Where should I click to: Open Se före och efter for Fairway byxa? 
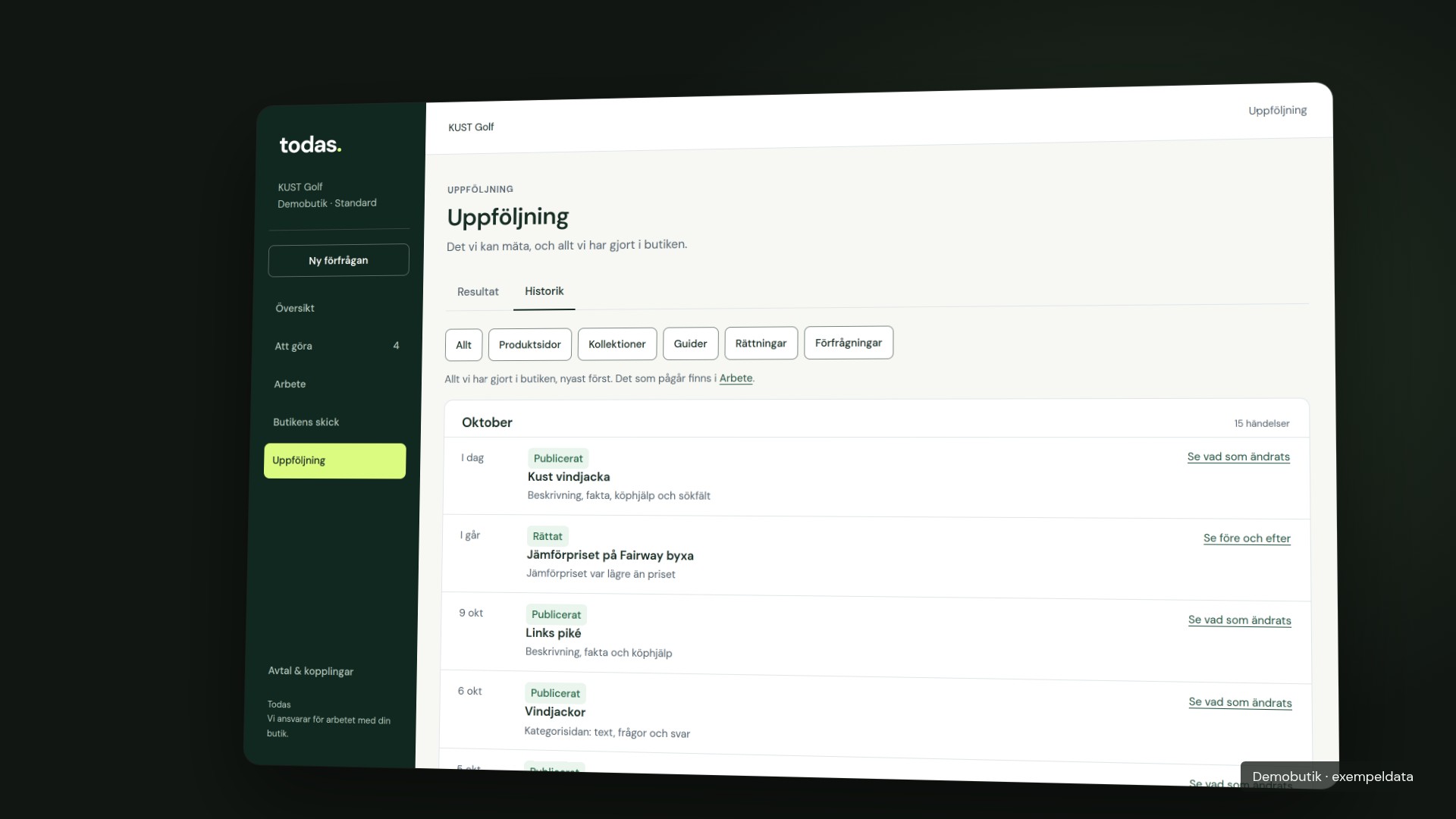[x=1247, y=538]
